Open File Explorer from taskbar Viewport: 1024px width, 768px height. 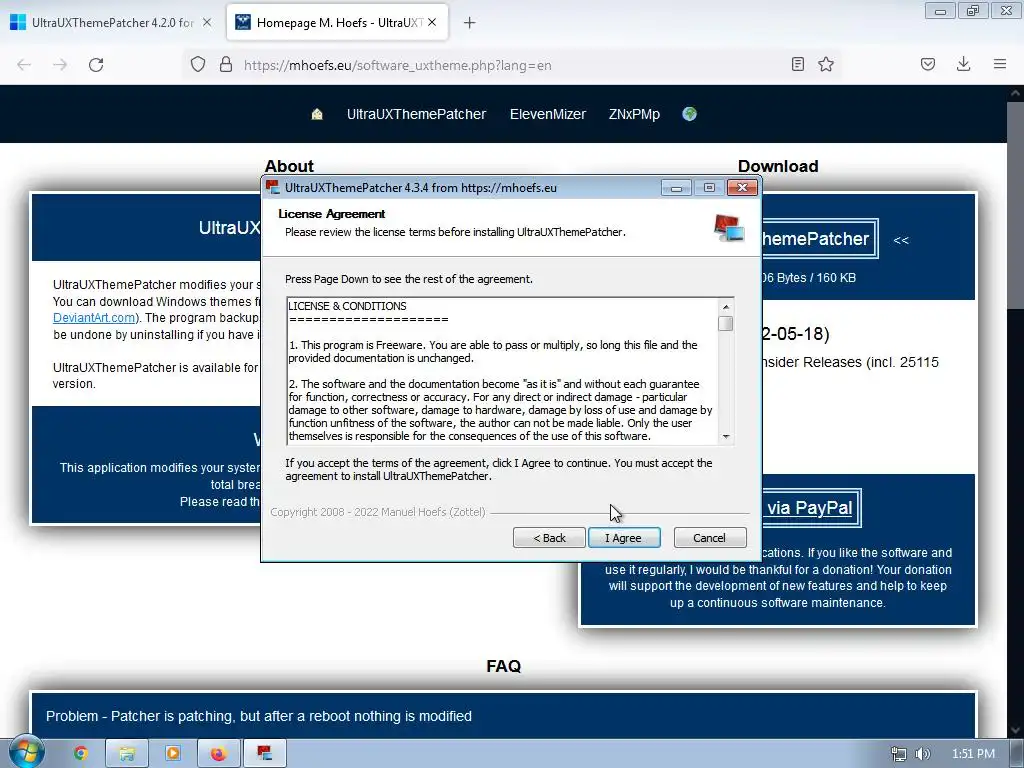(127, 754)
